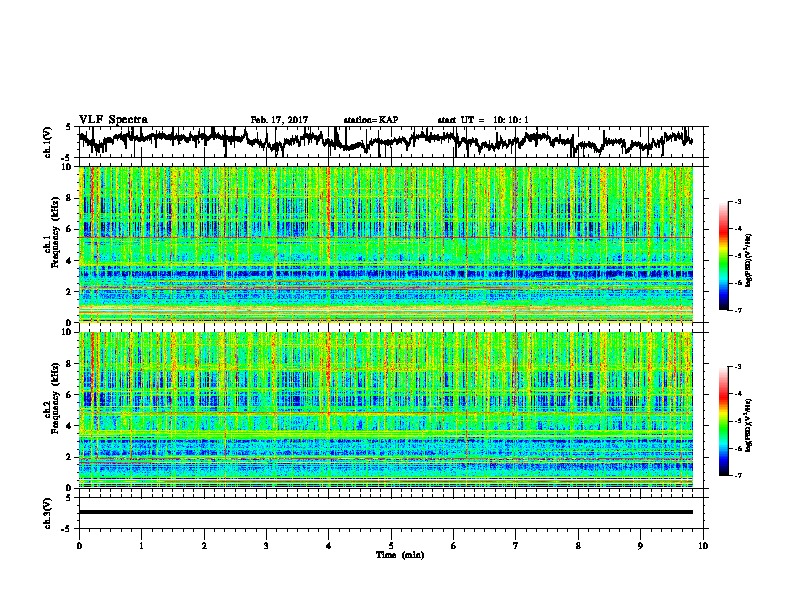Click the "ch.1(V)" waveform axis label
Viewport: 792px width, 612px height.
(x=47, y=142)
